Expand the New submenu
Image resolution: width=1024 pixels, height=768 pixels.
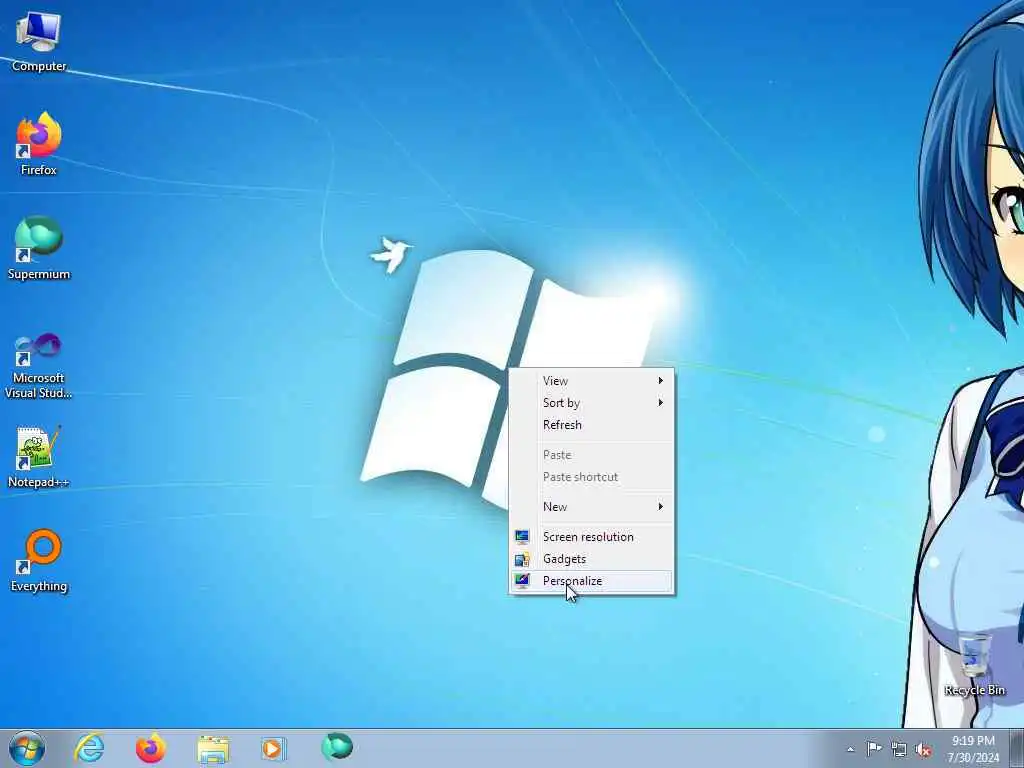(591, 507)
